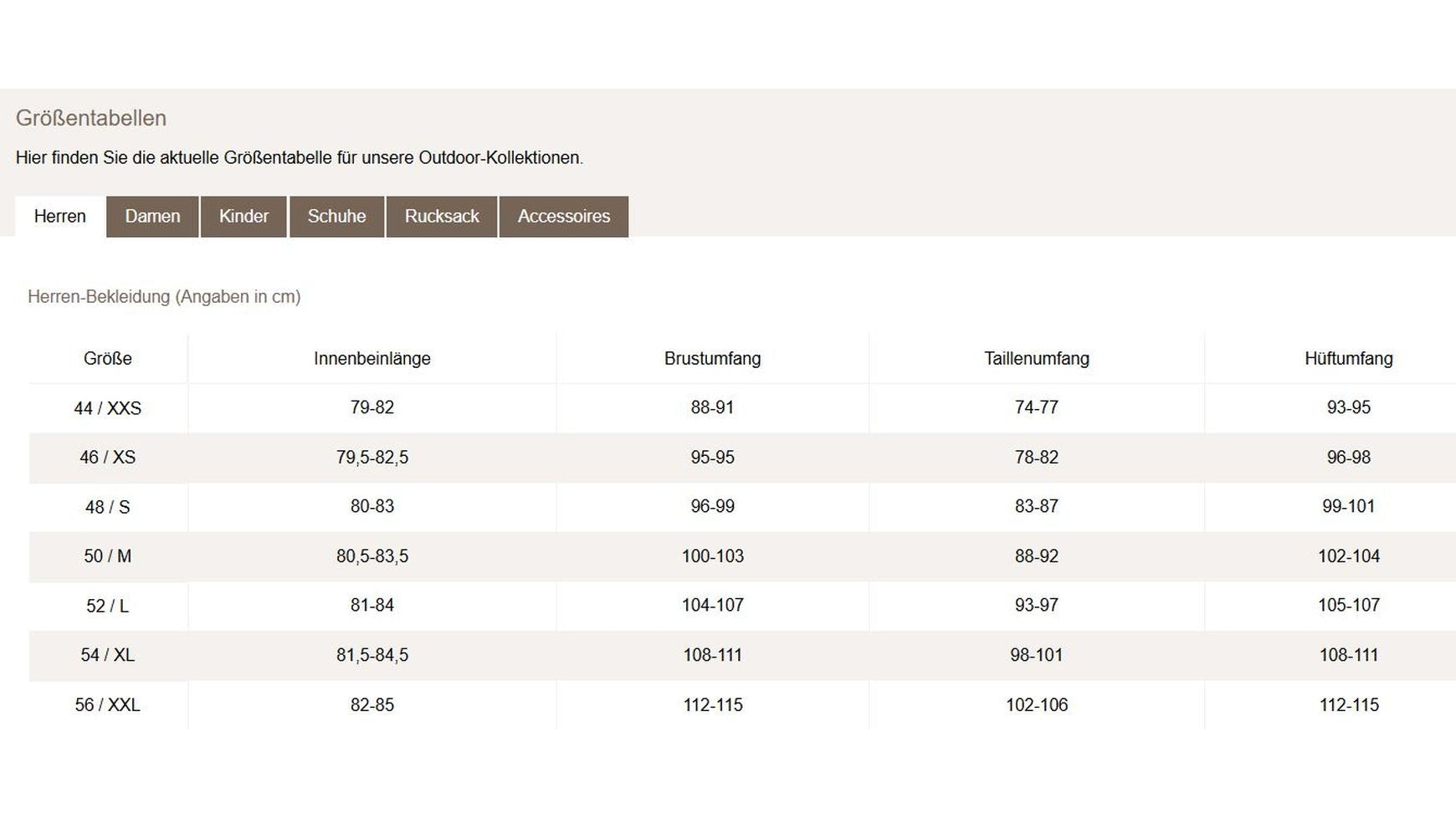
Task: Select the Kinder tab
Action: 244,217
